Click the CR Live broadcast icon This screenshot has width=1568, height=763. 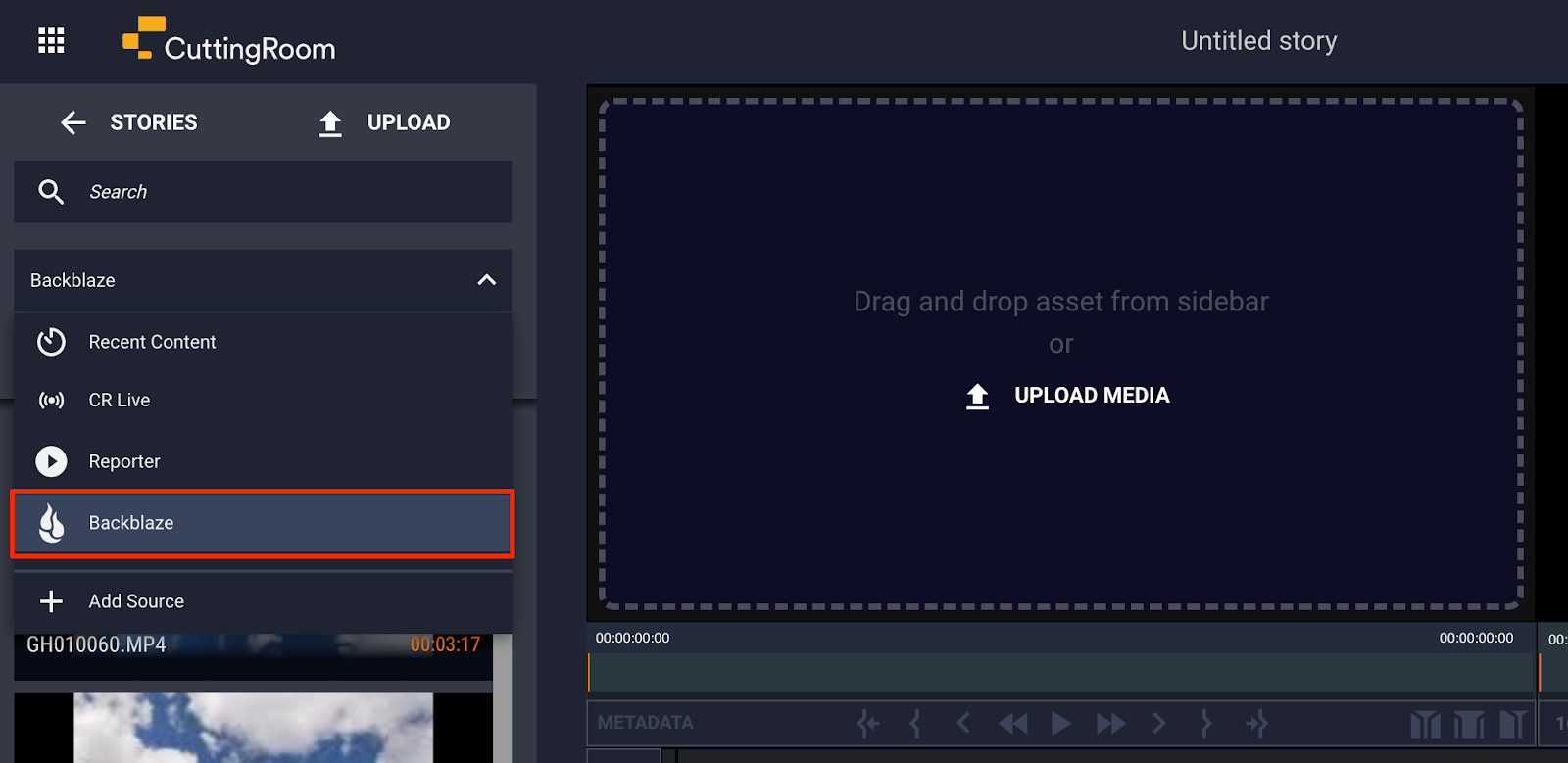(51, 400)
